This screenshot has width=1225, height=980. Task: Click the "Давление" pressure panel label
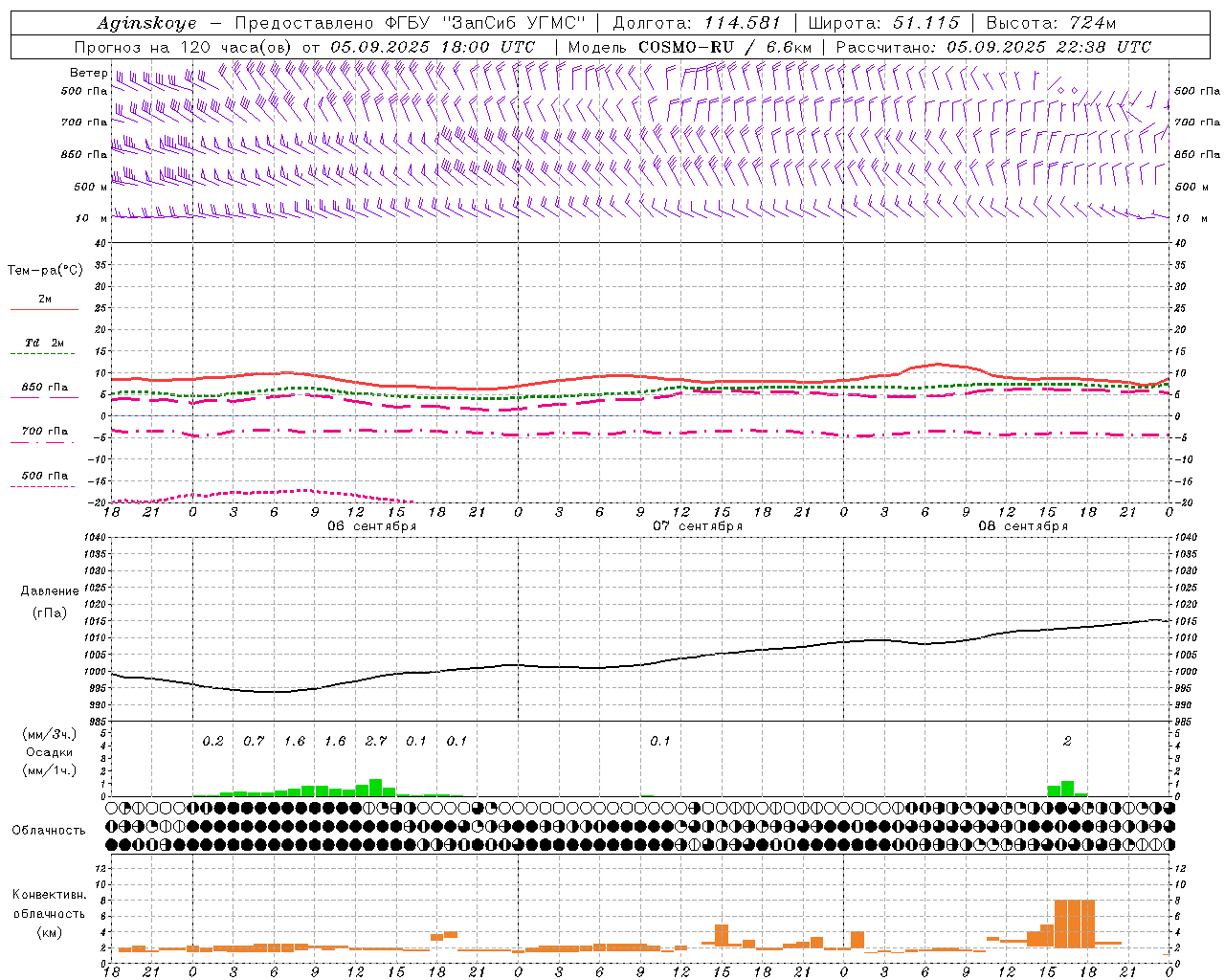[50, 591]
